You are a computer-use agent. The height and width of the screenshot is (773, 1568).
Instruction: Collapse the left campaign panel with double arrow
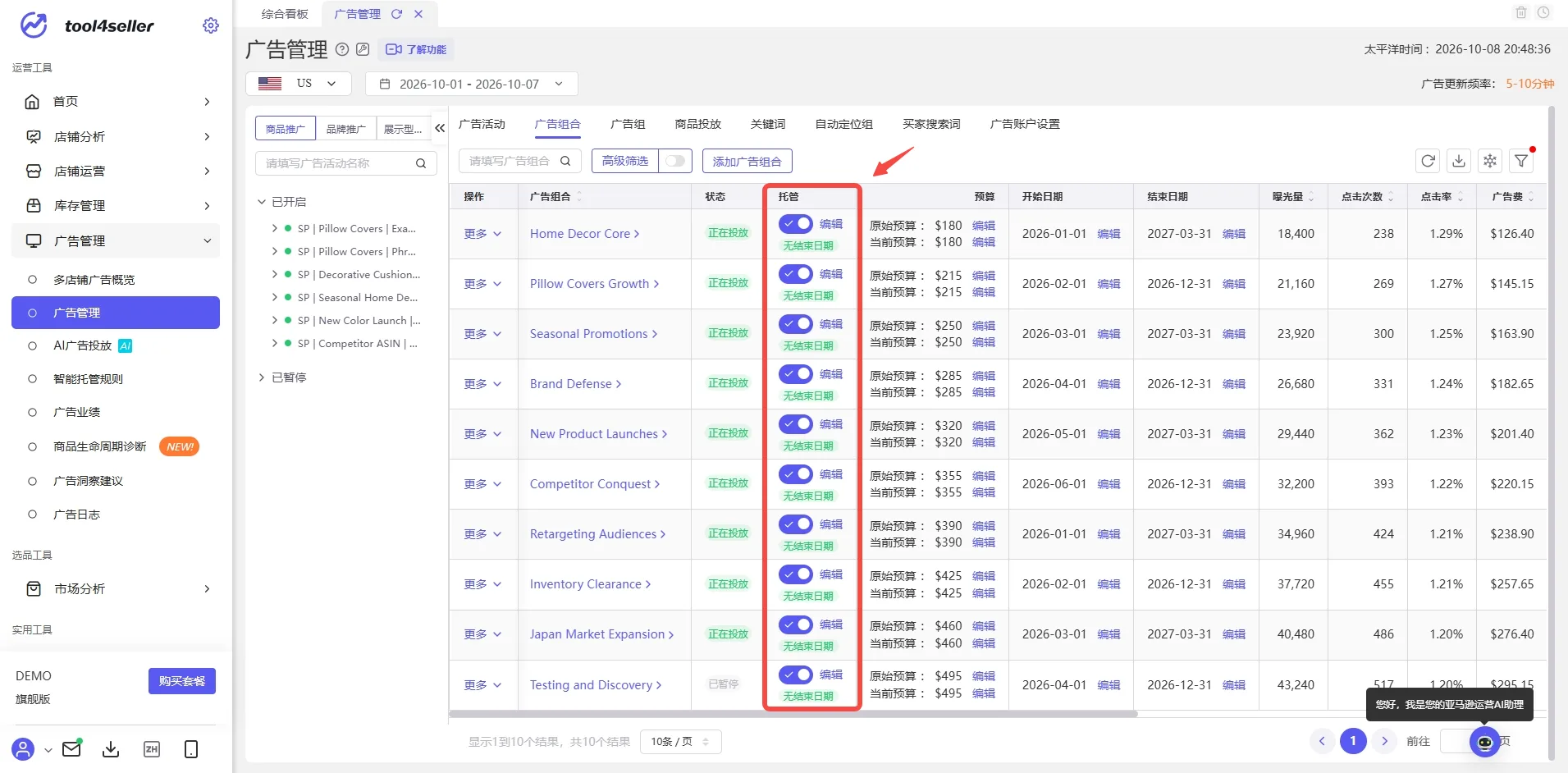(440, 128)
